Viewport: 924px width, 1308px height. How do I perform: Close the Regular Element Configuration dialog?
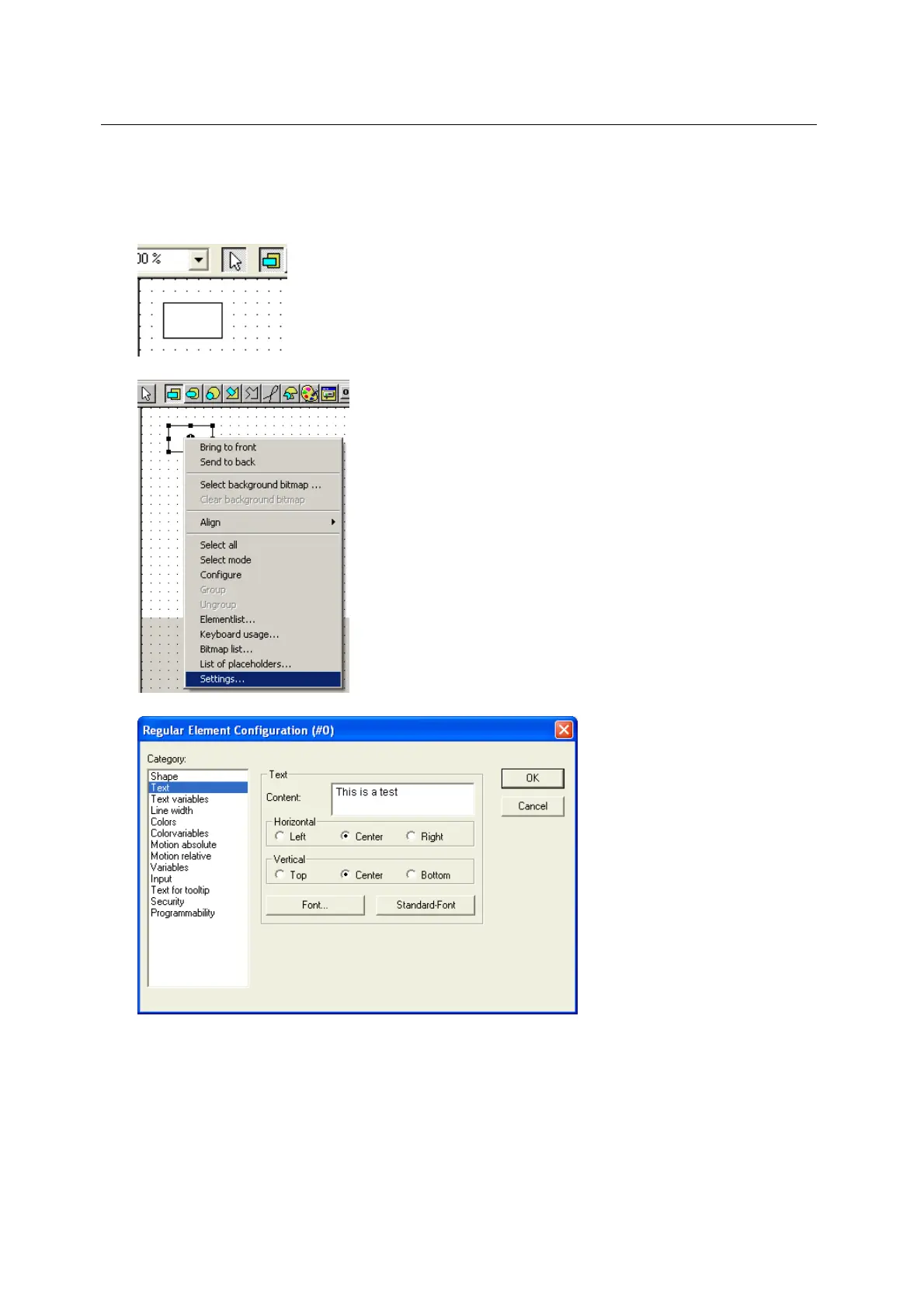(x=564, y=729)
